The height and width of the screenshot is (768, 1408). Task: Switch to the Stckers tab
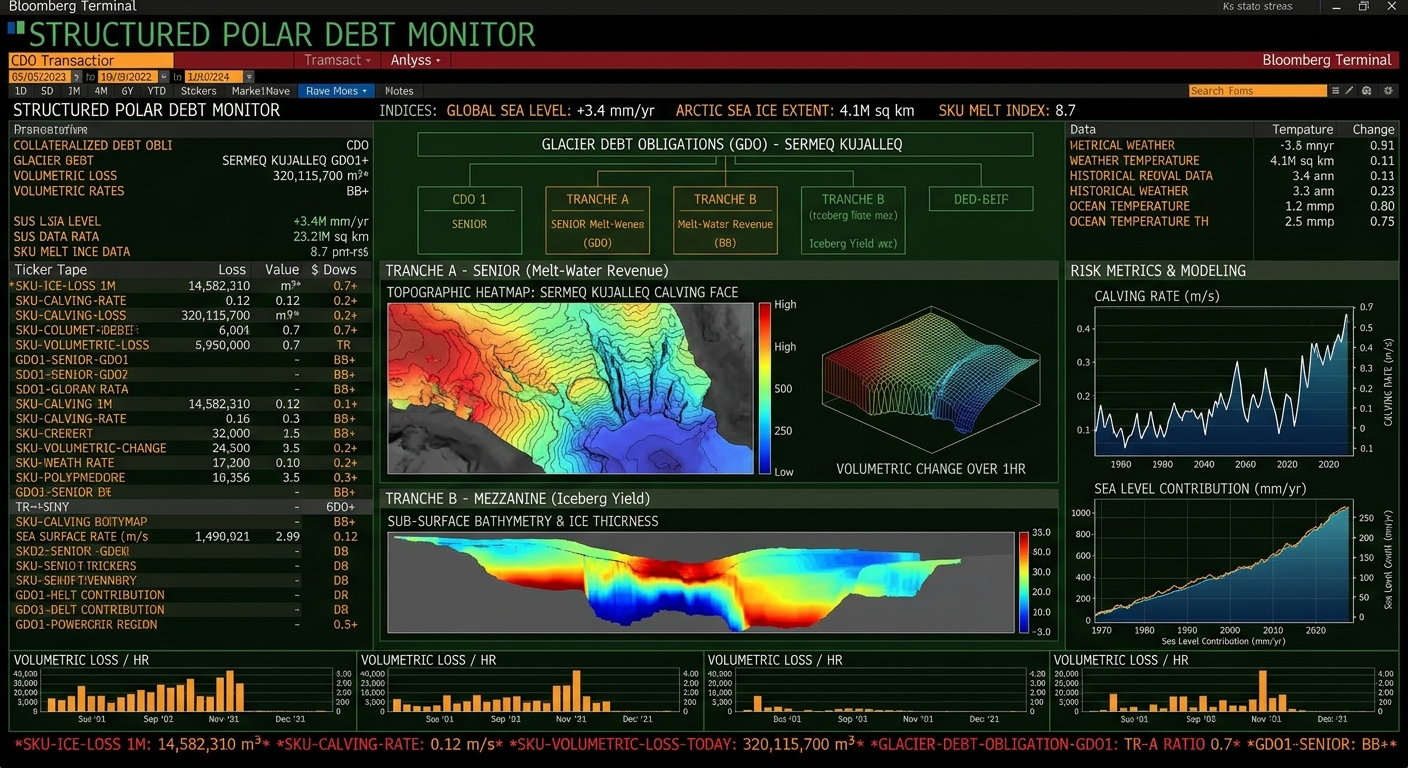pos(199,91)
